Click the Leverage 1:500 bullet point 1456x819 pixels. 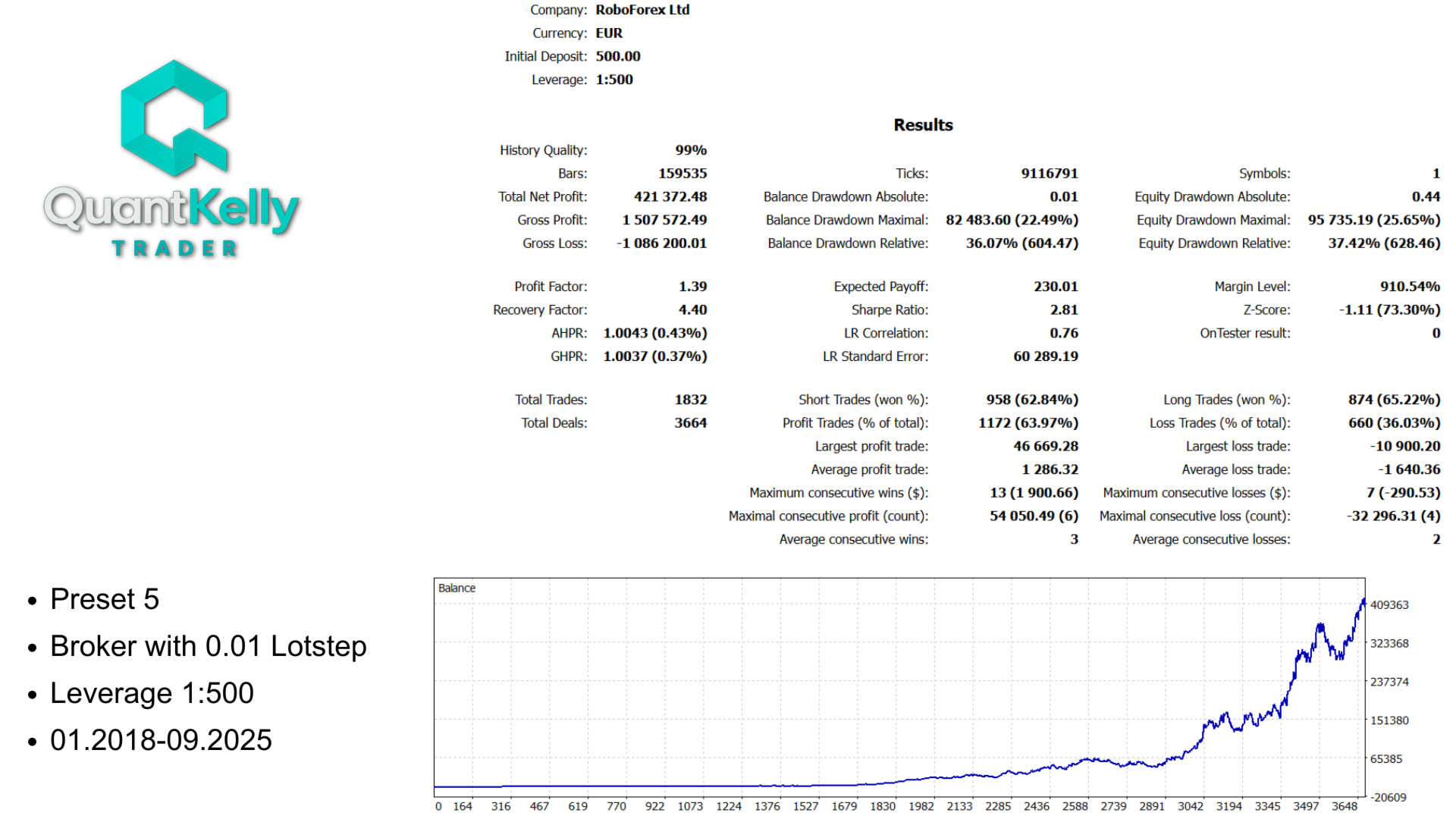coord(152,693)
